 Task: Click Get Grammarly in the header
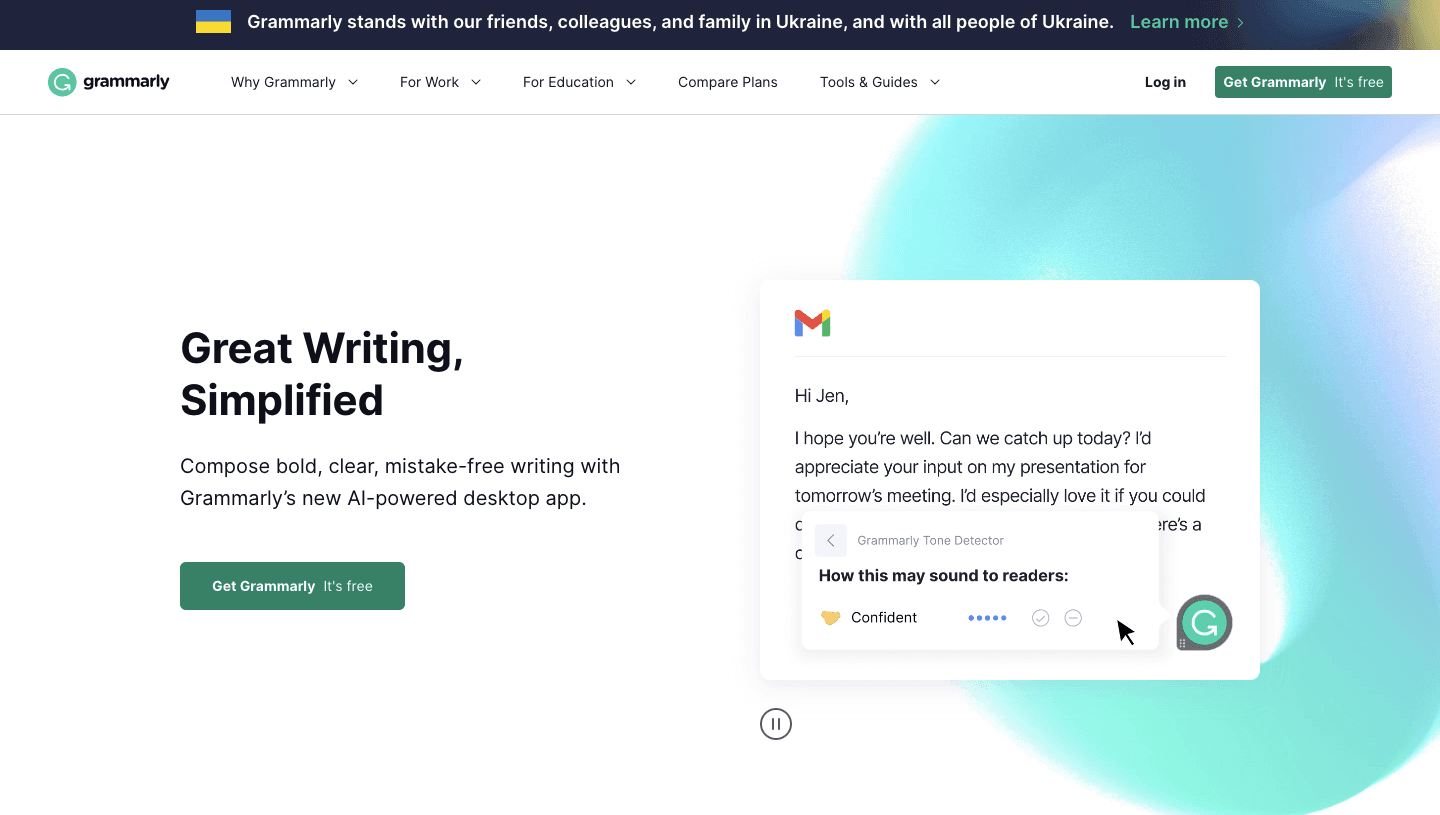pyautogui.click(x=1302, y=82)
